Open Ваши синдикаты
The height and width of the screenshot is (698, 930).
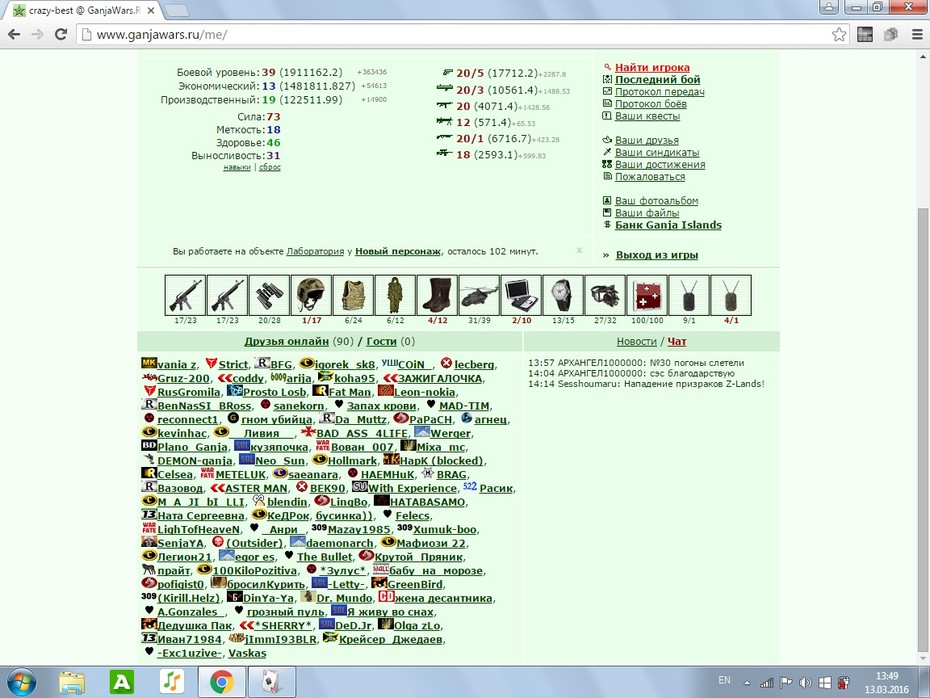click(x=657, y=152)
